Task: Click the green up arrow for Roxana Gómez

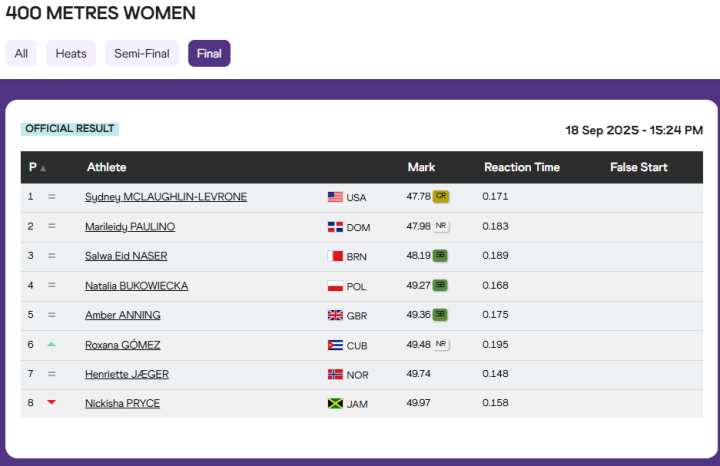Action: tap(51, 344)
